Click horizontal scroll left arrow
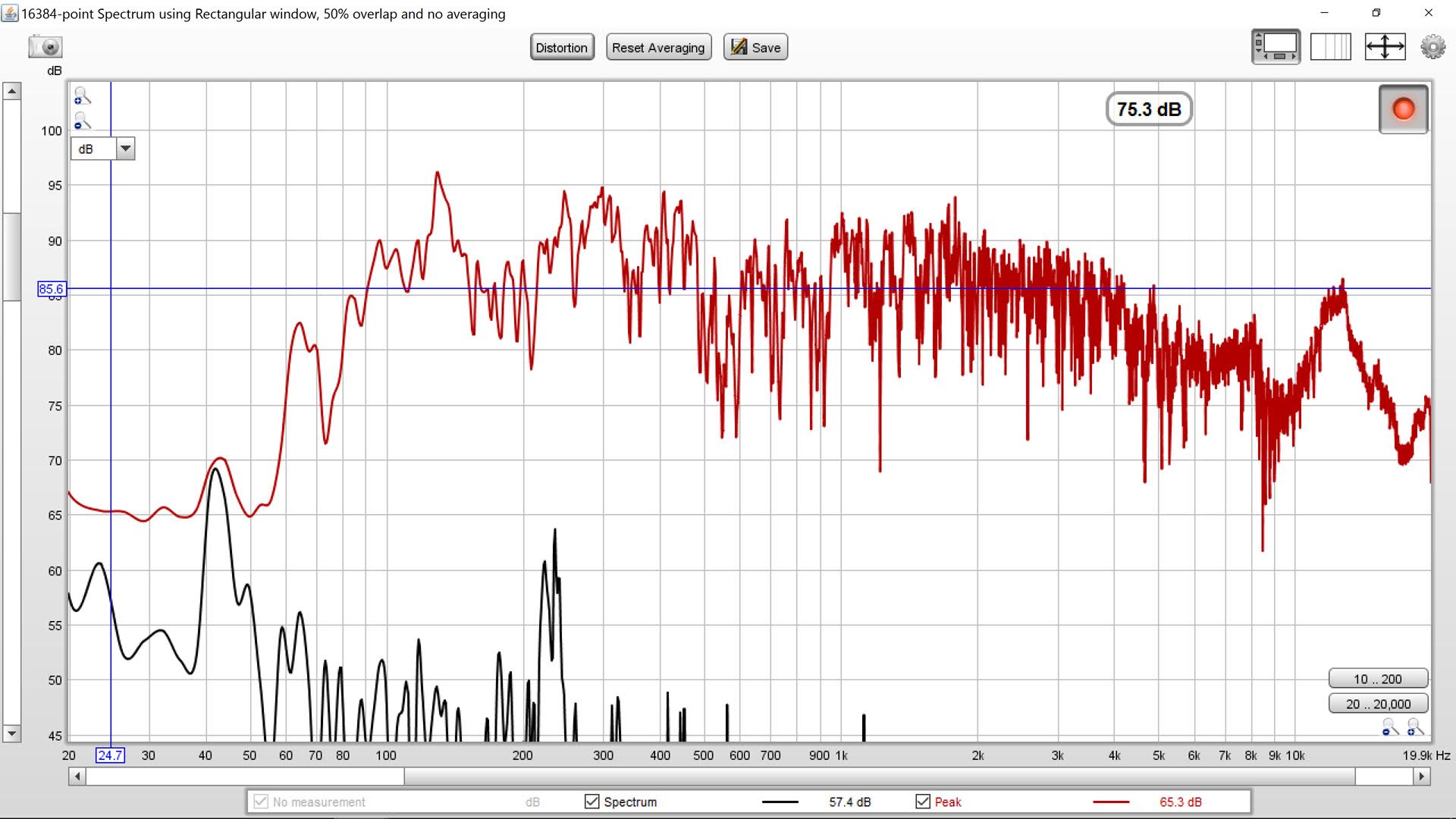The image size is (1456, 819). coord(77,776)
